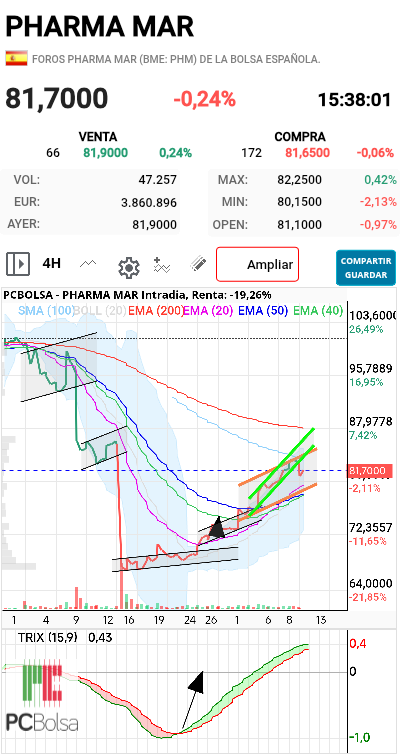The width and height of the screenshot is (400, 754).
Task: Click the current price 81,7000
Action: [x=57, y=99]
